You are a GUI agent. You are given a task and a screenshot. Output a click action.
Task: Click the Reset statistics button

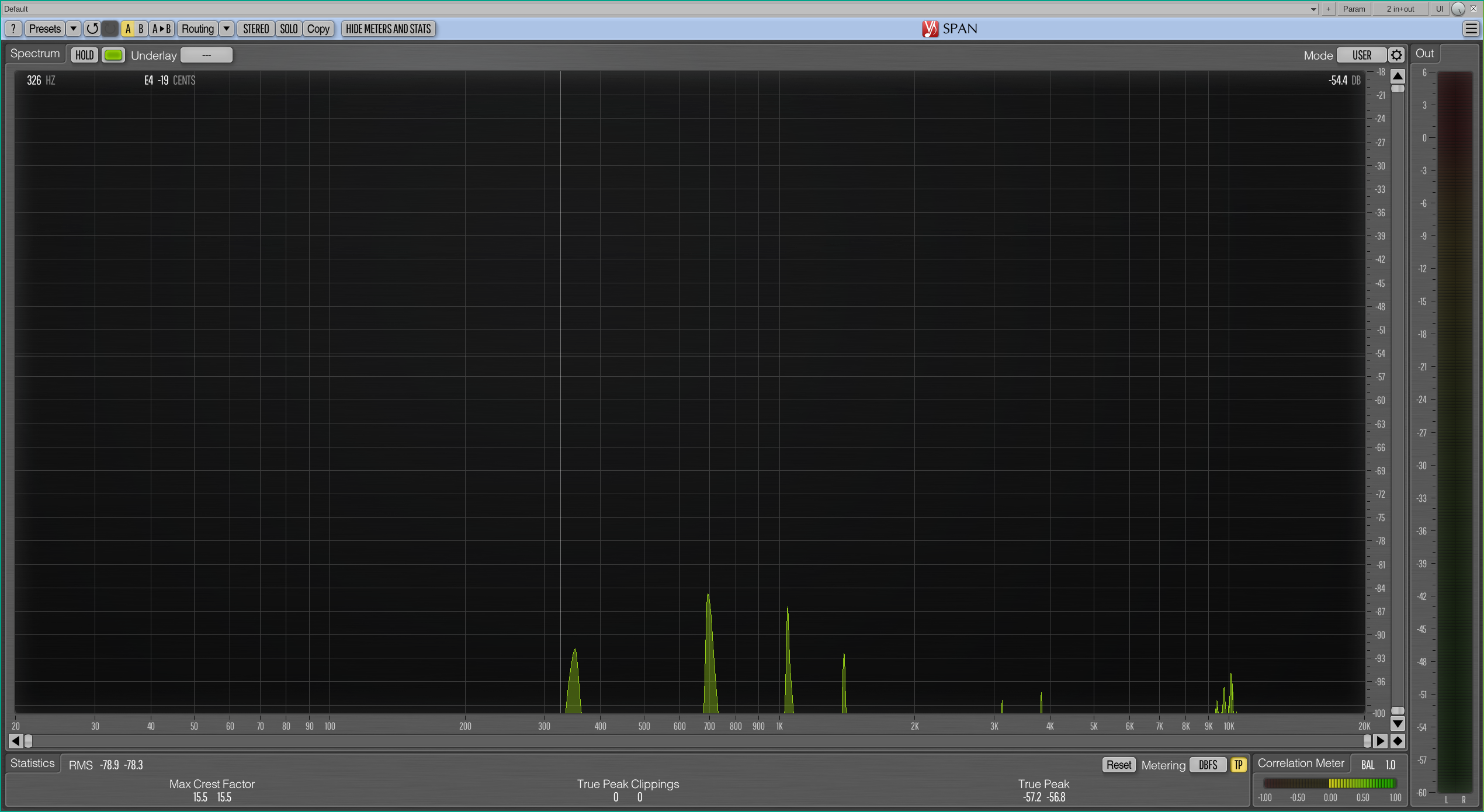pyautogui.click(x=1118, y=765)
